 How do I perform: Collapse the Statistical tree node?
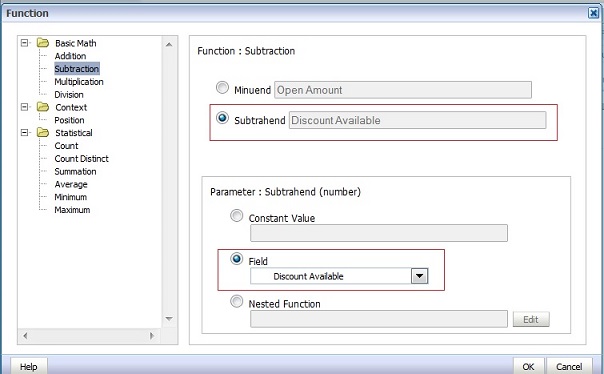click(25, 132)
